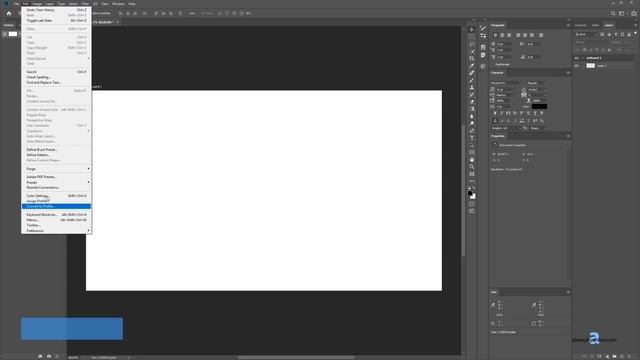Hide the Layer 1 layer
This screenshot has width=640, height=360.
577,66
